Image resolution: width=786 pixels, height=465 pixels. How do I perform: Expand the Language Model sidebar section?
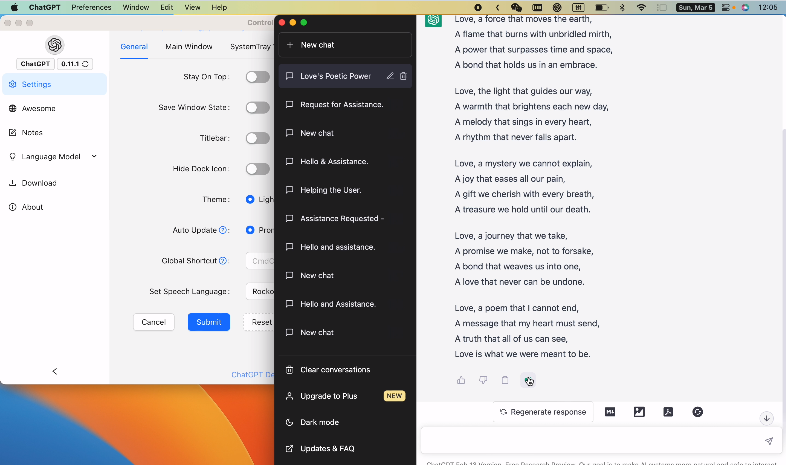click(54, 156)
